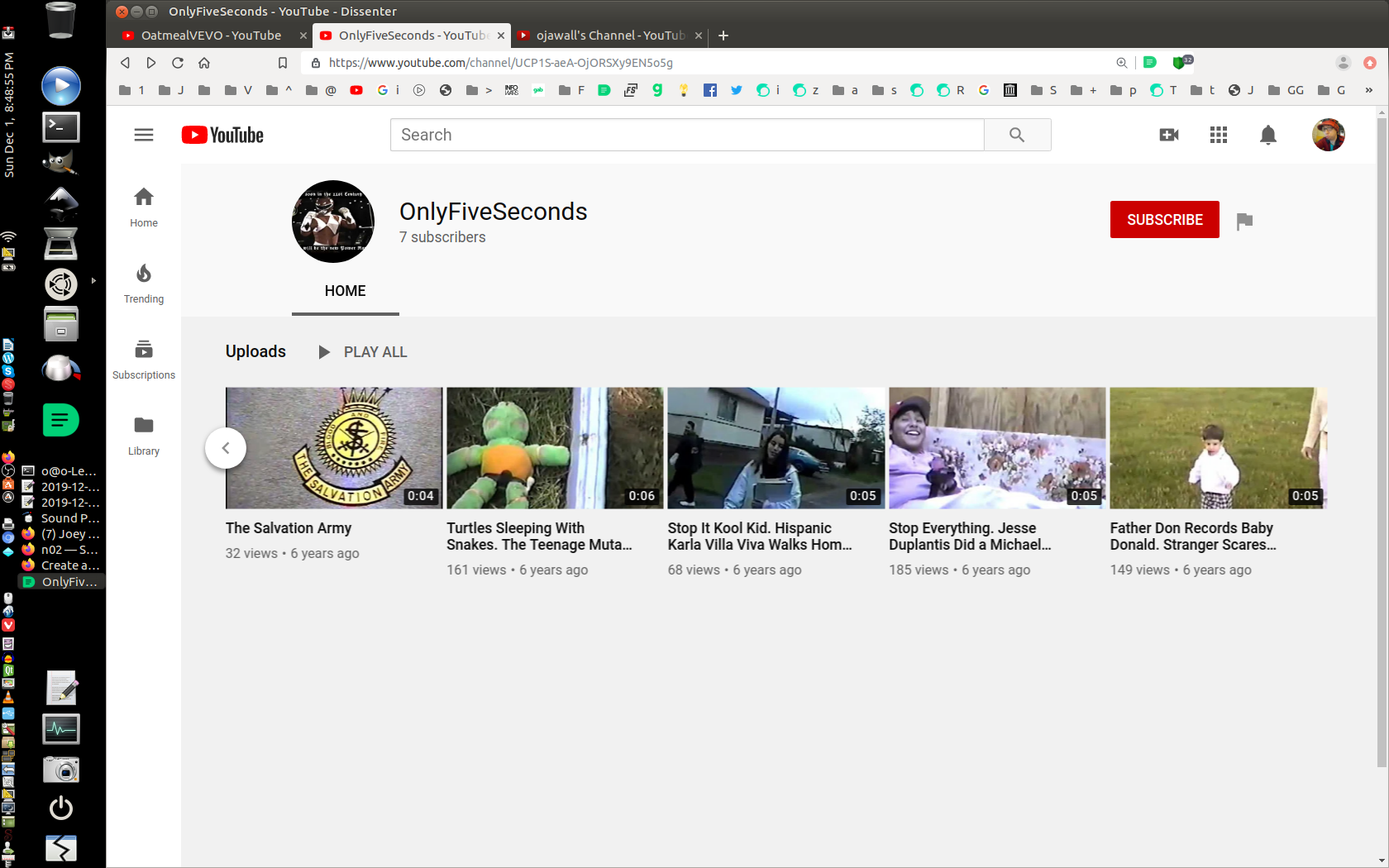
Task: Bookmark this page with the bookmark icon
Action: (x=283, y=63)
